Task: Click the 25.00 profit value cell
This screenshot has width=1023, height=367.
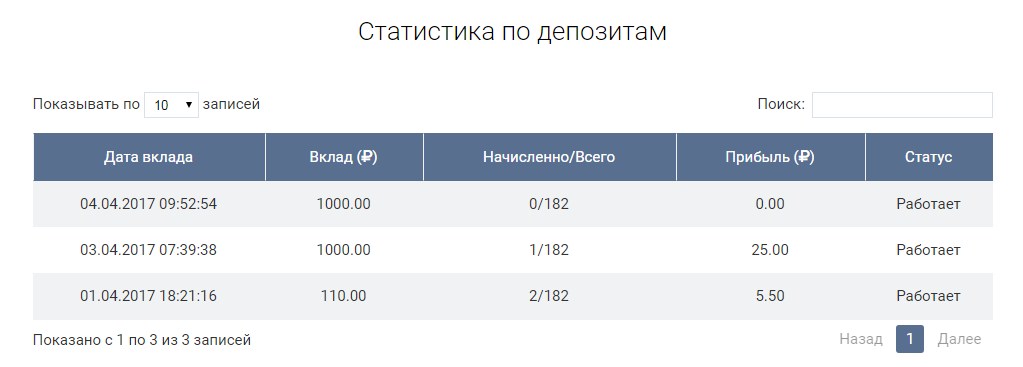Action: pos(770,250)
